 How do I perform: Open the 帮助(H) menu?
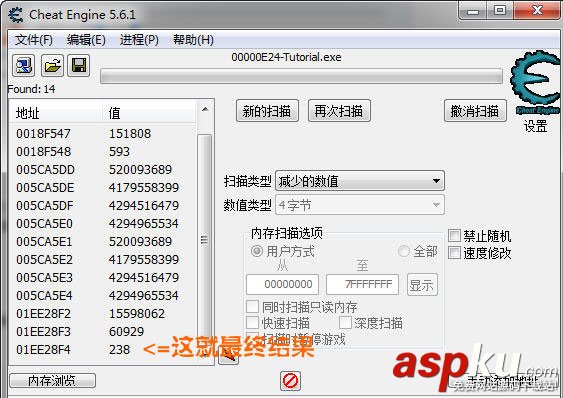[x=193, y=40]
